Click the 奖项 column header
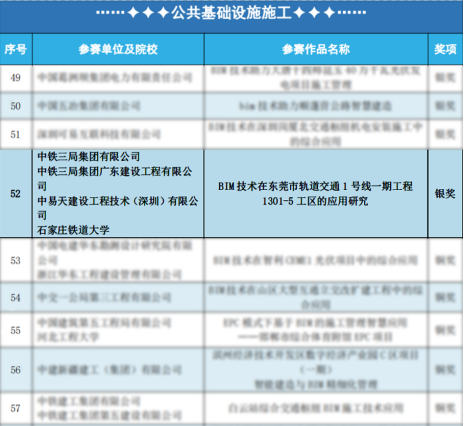The image size is (464, 426). [x=446, y=49]
